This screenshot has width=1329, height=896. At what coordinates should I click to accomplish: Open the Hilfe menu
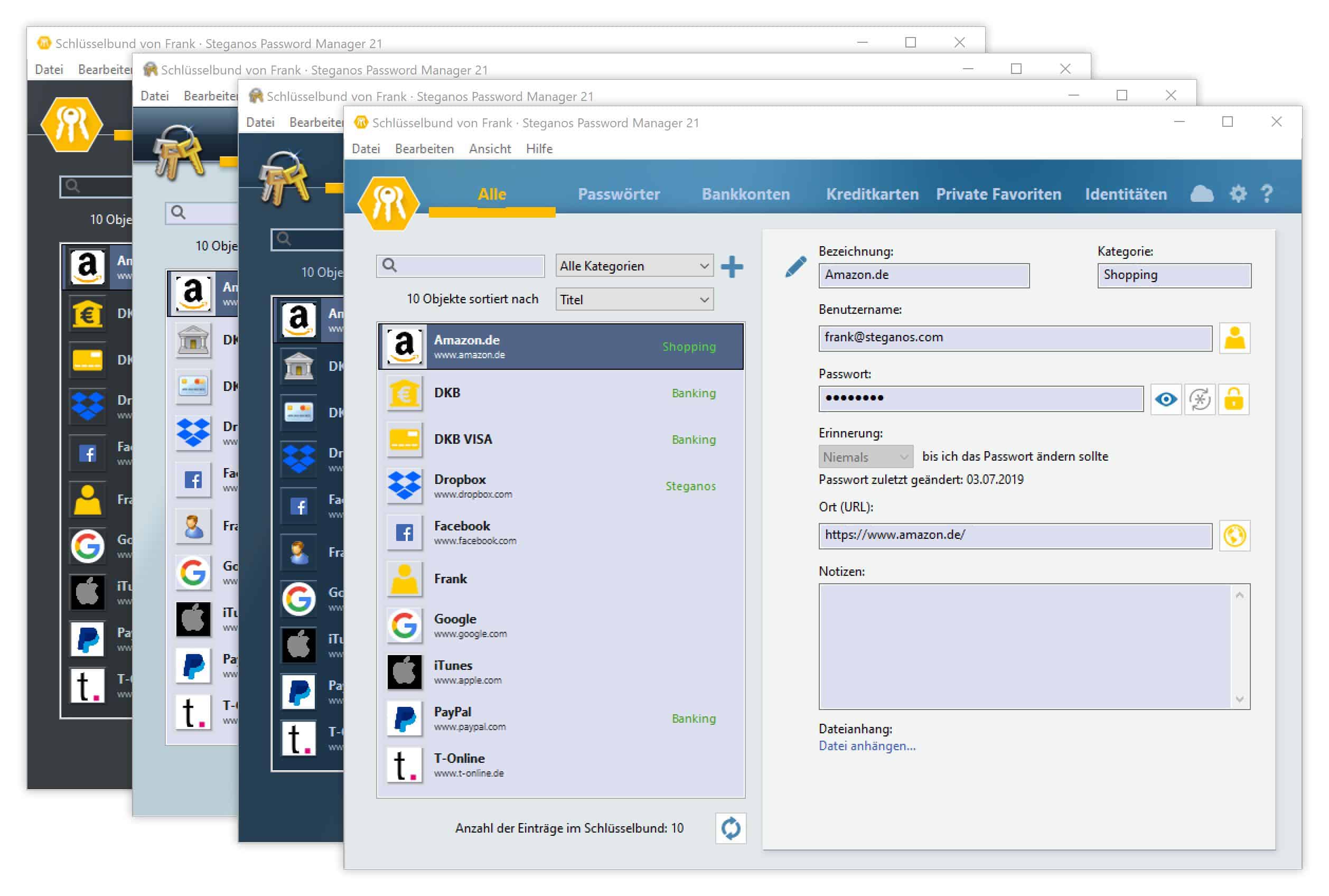coord(539,148)
